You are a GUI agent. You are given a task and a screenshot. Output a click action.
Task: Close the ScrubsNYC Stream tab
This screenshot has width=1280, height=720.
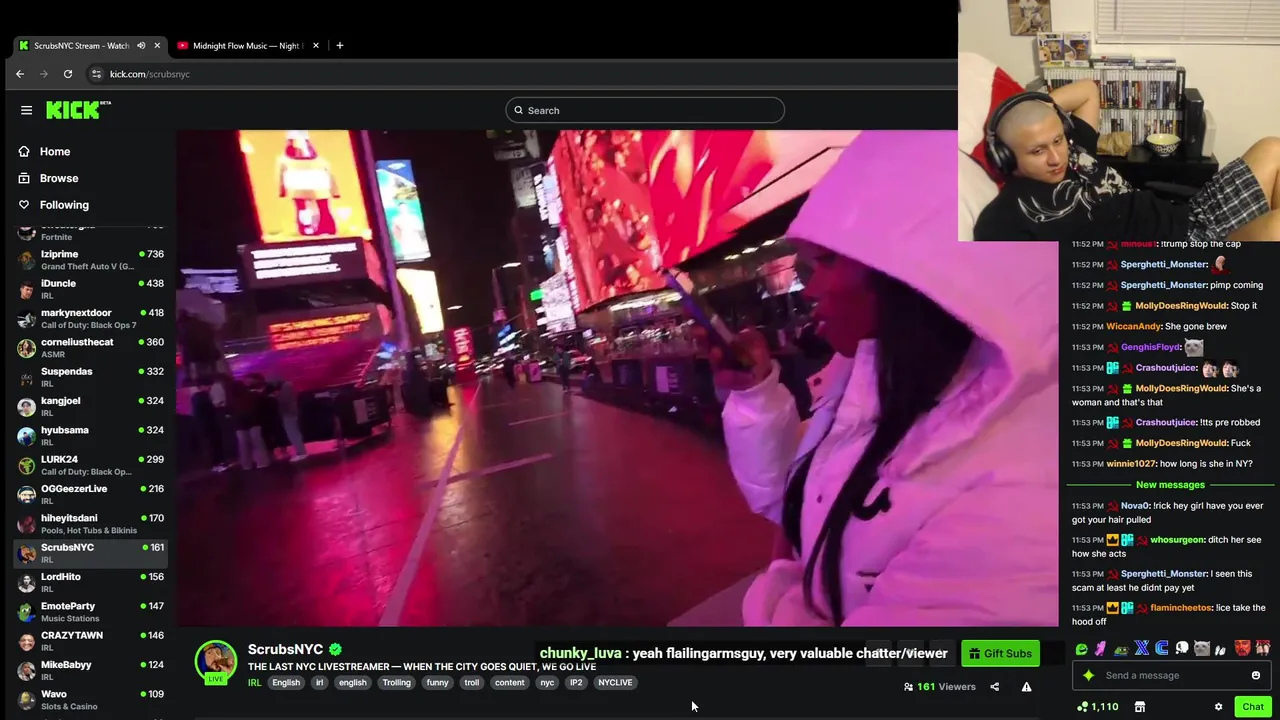point(157,45)
